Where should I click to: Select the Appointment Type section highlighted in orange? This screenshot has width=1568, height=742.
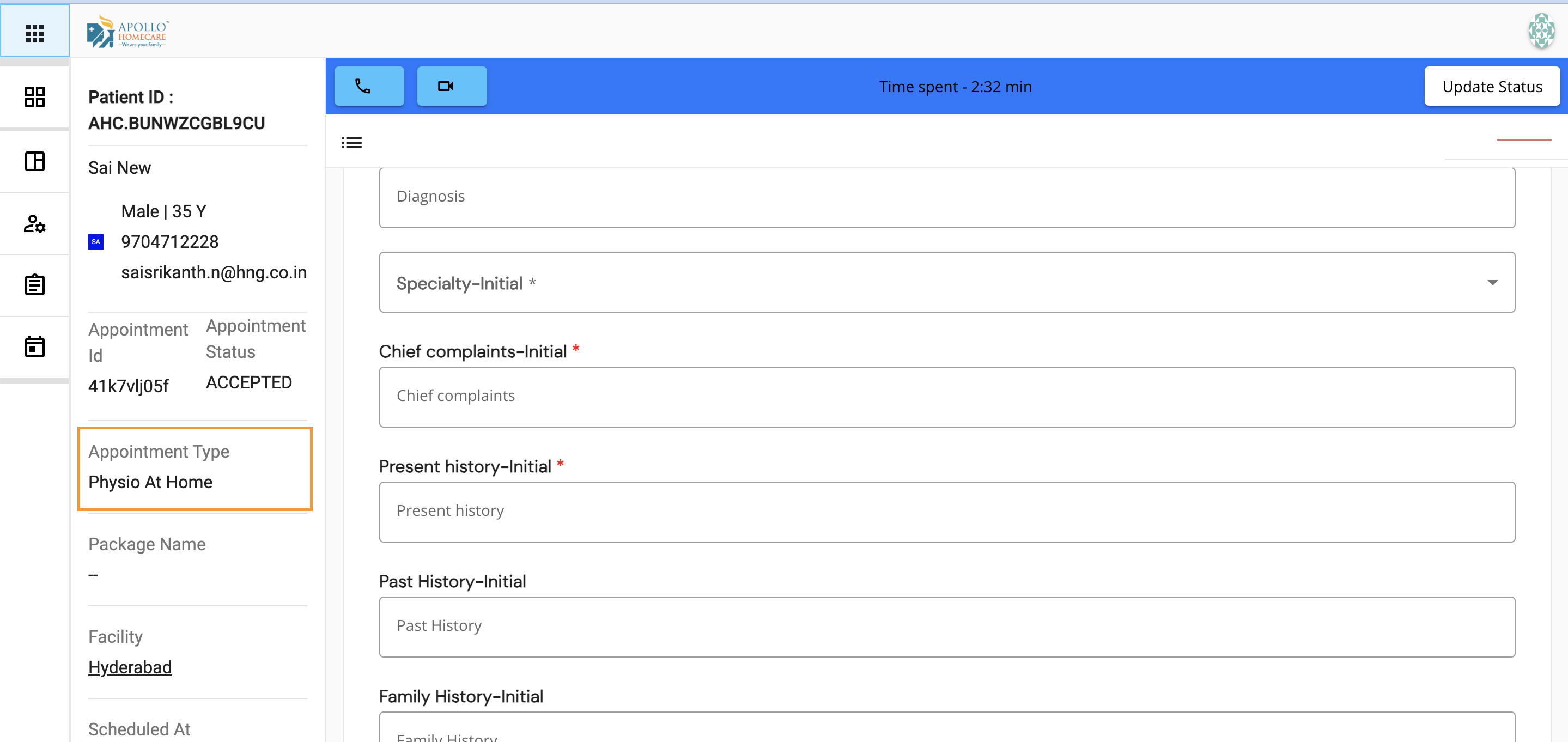coord(194,468)
